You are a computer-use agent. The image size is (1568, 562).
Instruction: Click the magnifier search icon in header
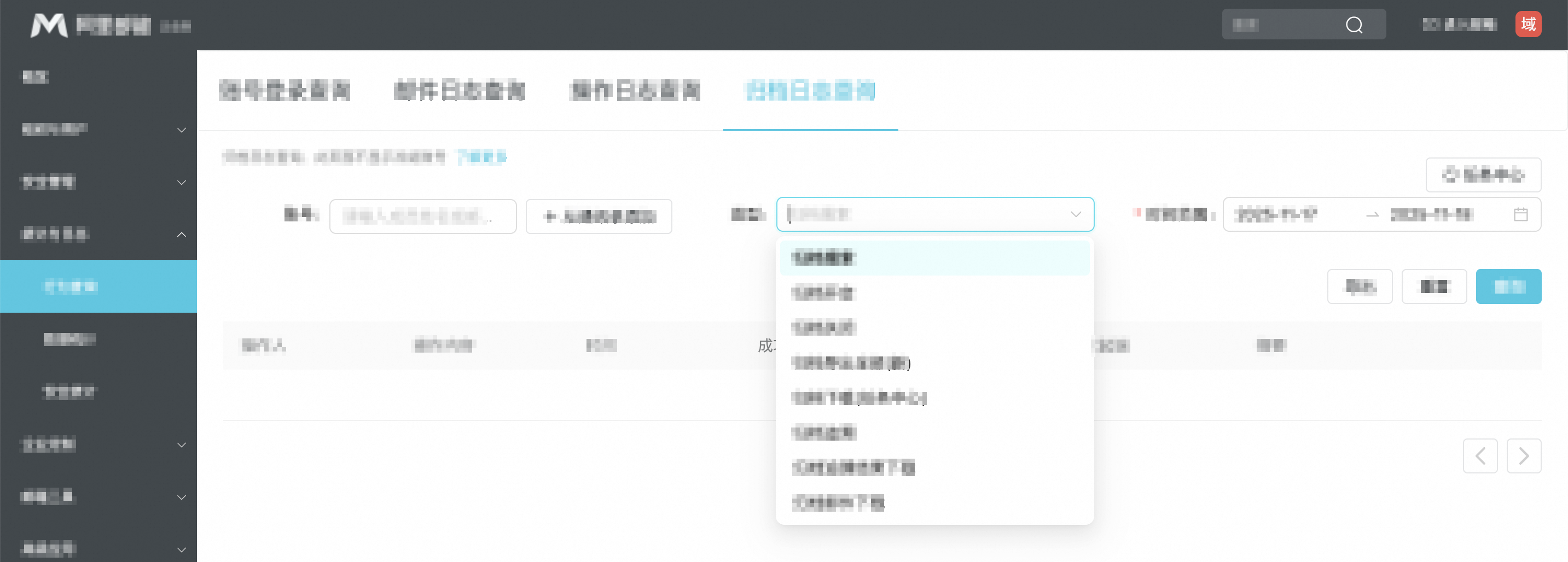click(x=1354, y=25)
